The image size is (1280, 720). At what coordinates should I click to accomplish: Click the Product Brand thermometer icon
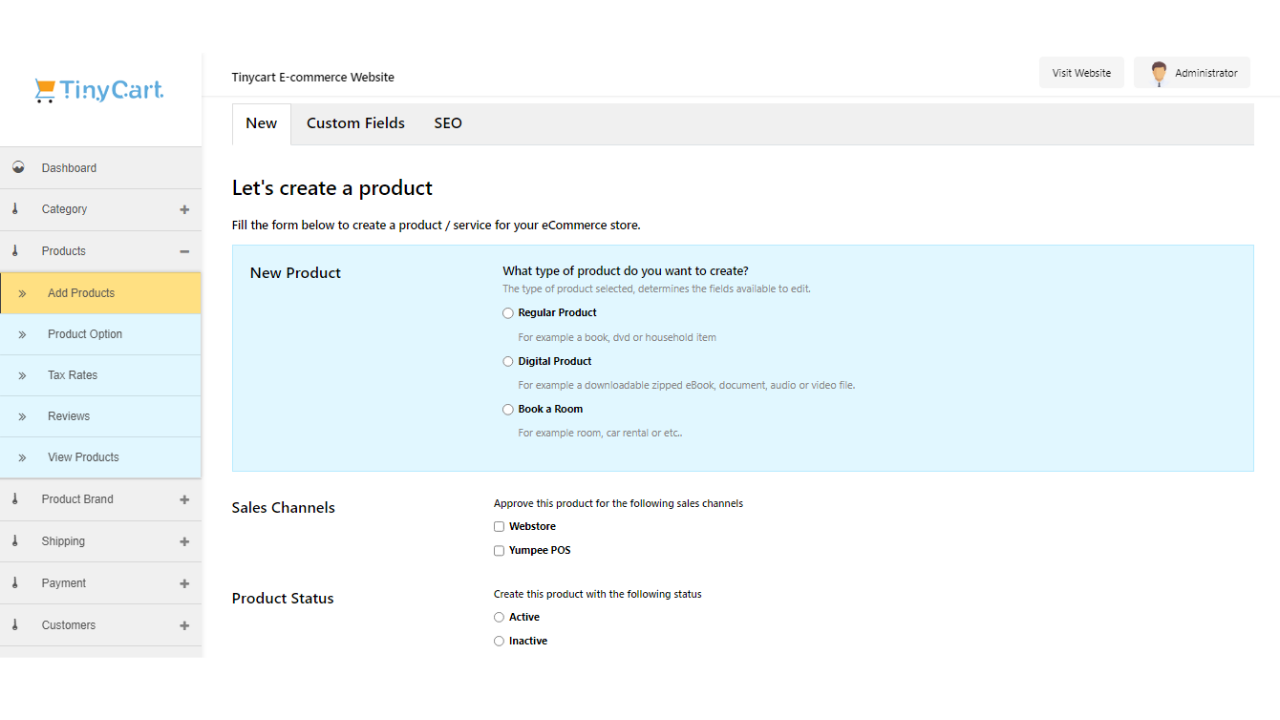tap(15, 499)
